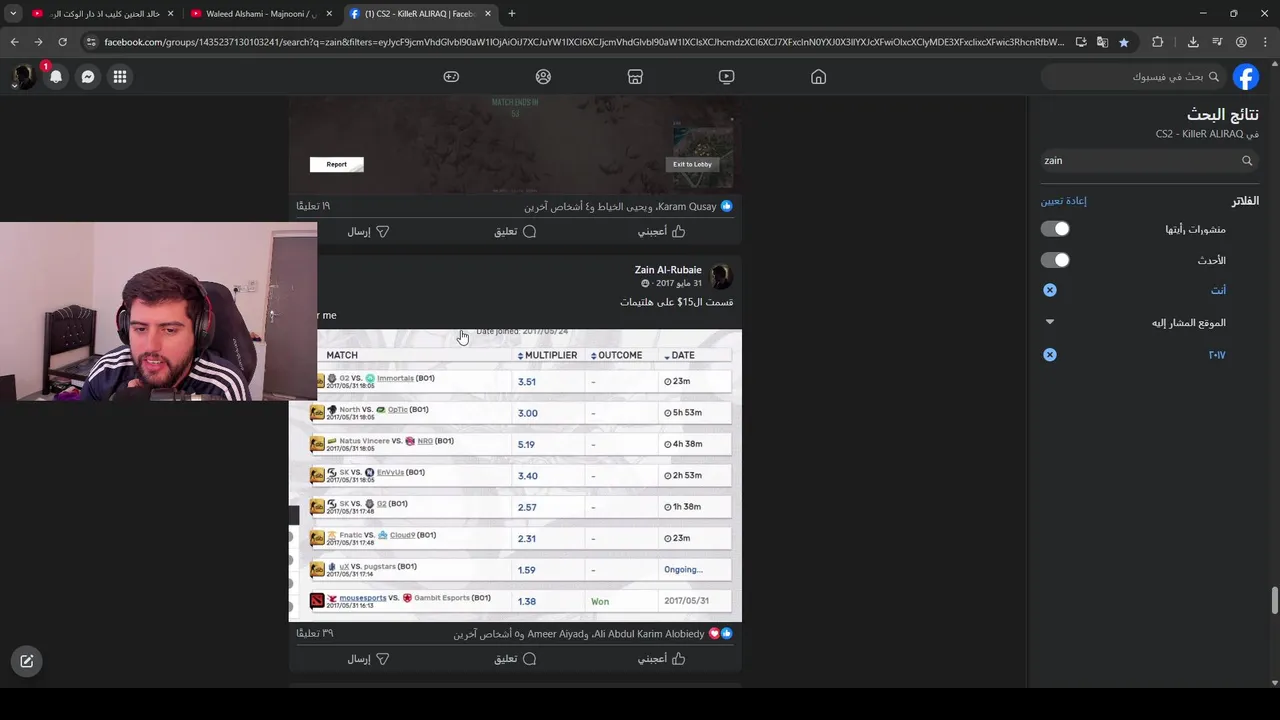Send Zain Al-Rubaie's post
This screenshot has height=720, width=1280.
coord(368,659)
